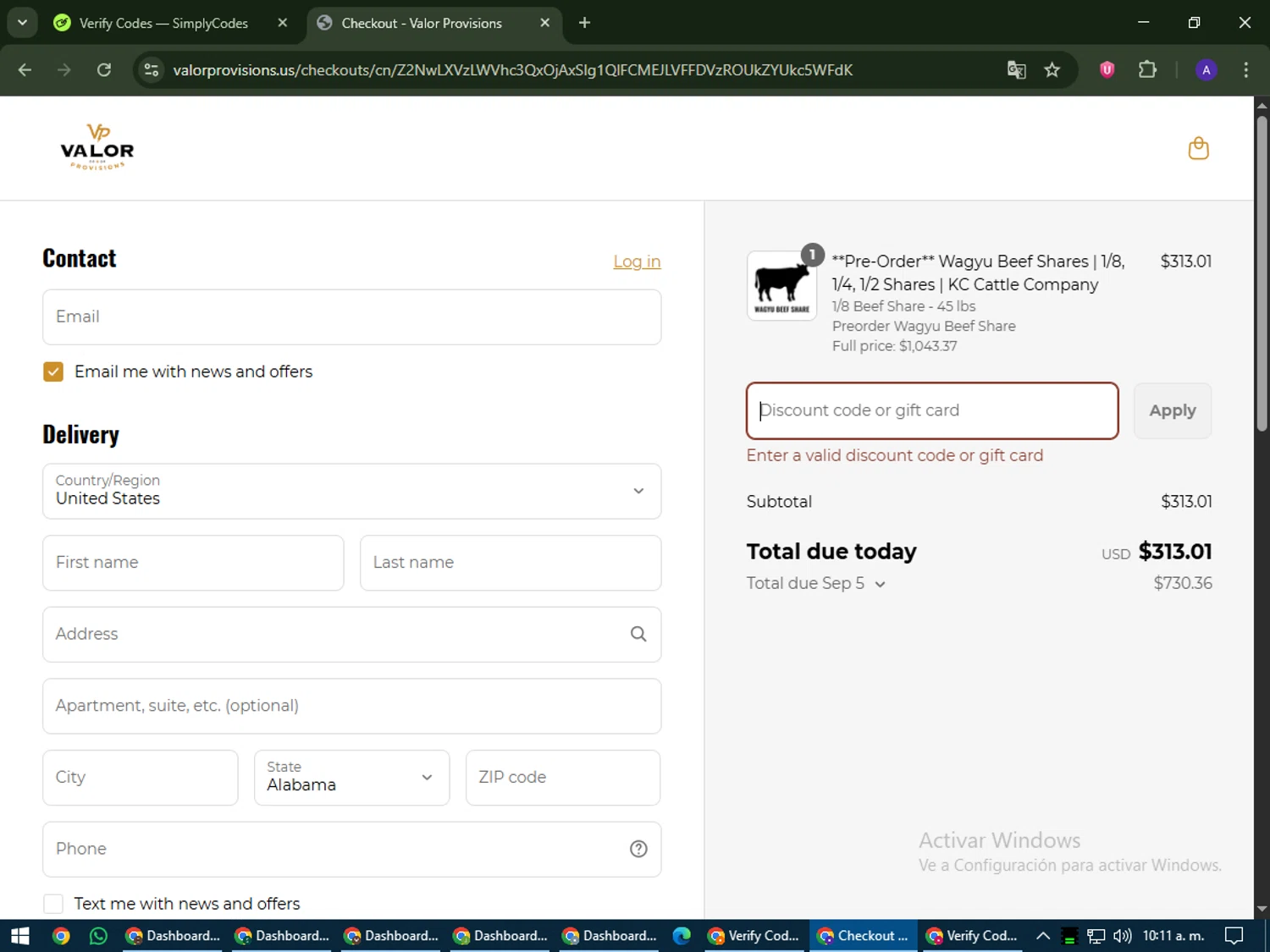Click the taskbar clock 10:11 a. m.
Viewport: 1270px width, 952px height.
pos(1173,935)
